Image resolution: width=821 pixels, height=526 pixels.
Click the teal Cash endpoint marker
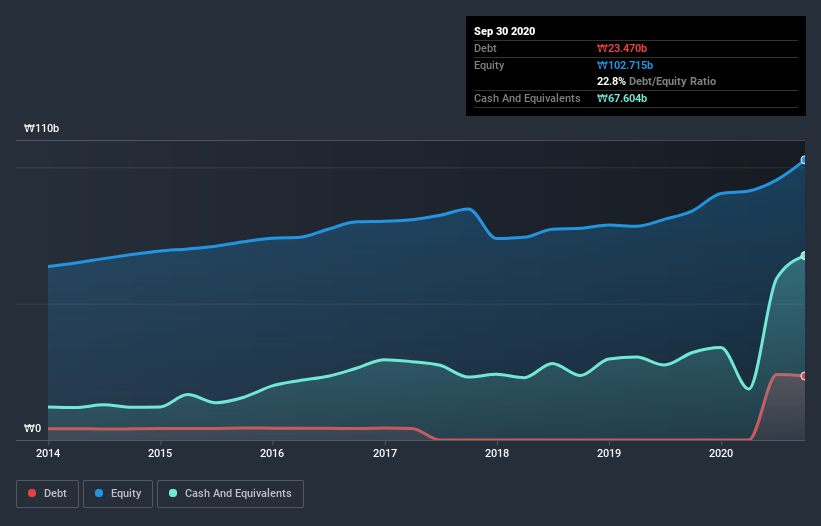[803, 256]
